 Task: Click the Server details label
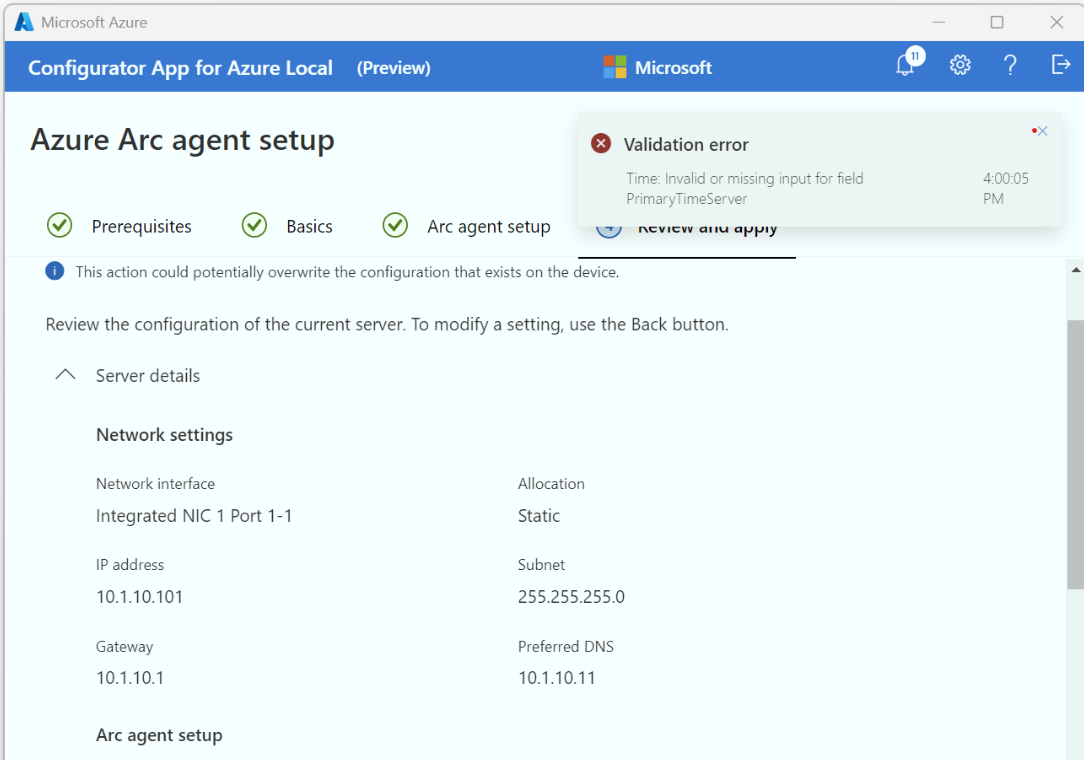click(147, 376)
